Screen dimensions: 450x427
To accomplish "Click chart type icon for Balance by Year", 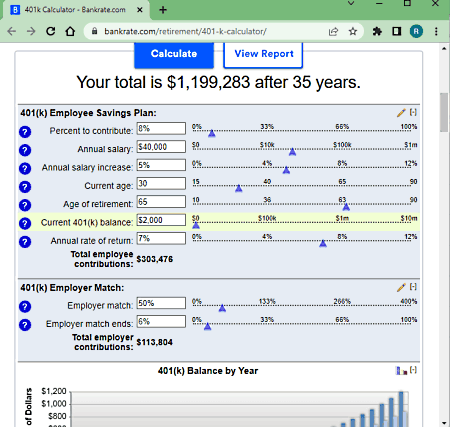I will [401, 370].
